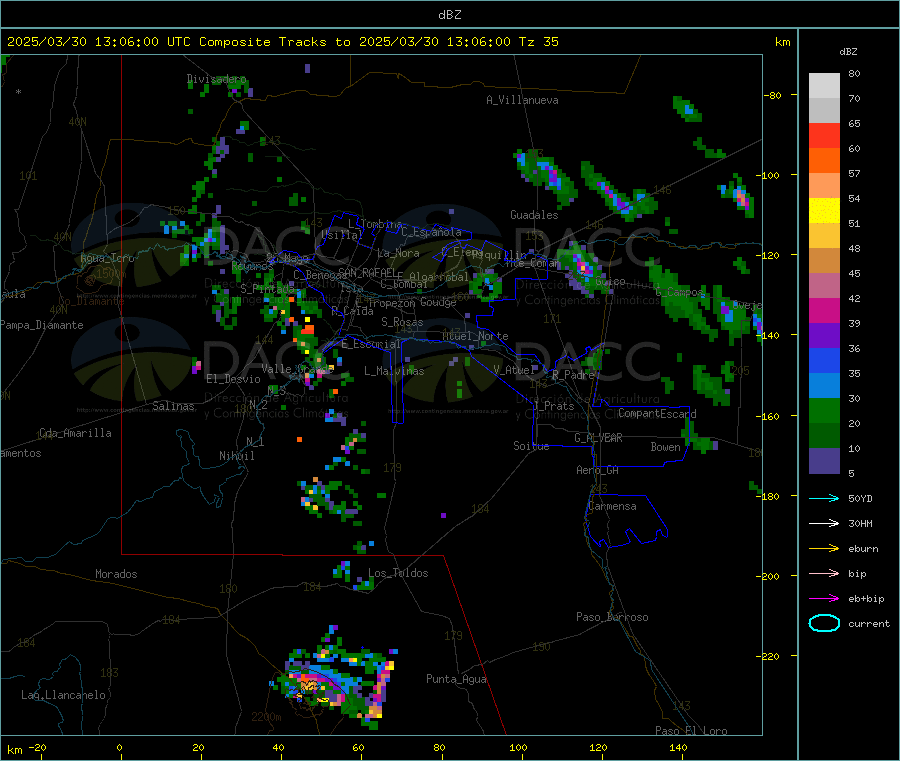Click the pink bip arrow legend icon

824,573
